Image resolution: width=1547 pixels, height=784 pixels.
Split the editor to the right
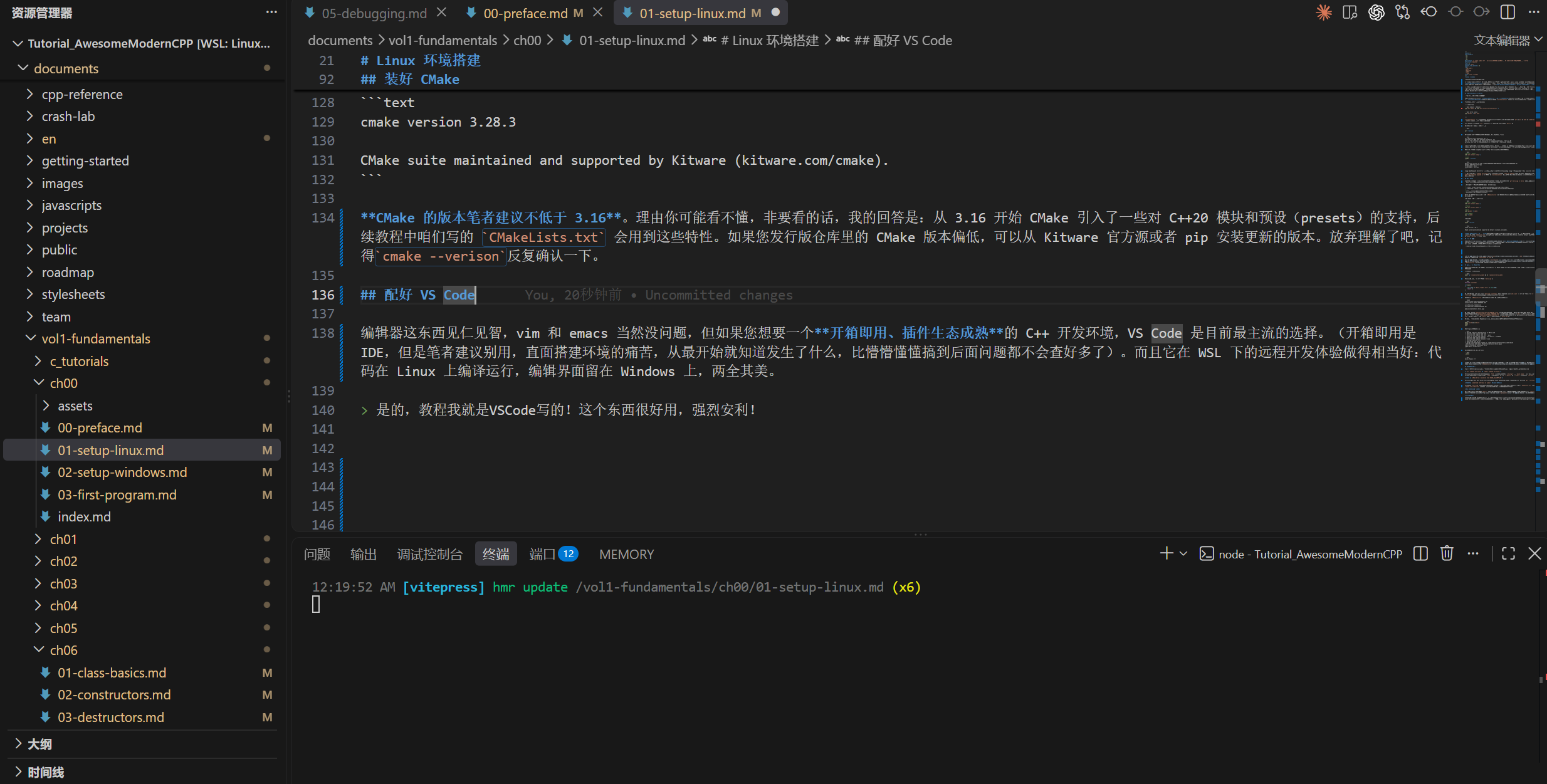click(x=1508, y=13)
